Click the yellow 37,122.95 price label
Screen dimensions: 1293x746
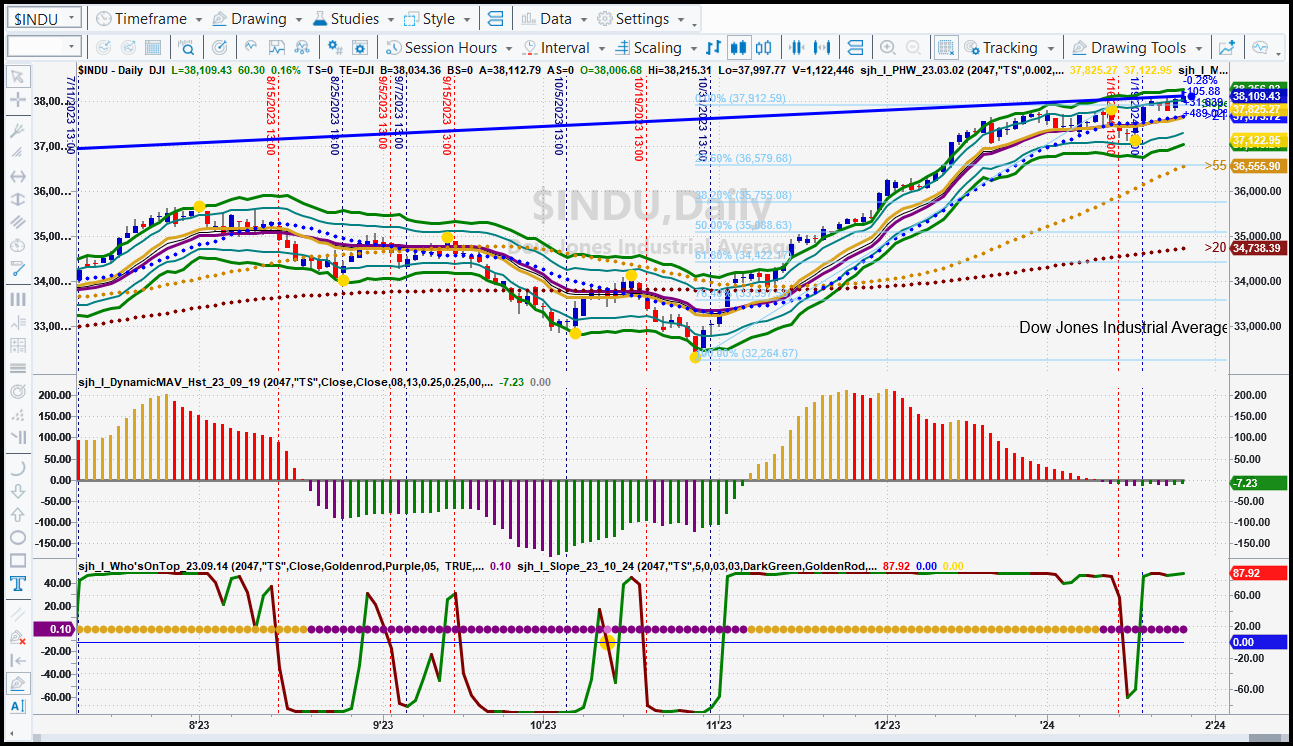pos(1256,140)
